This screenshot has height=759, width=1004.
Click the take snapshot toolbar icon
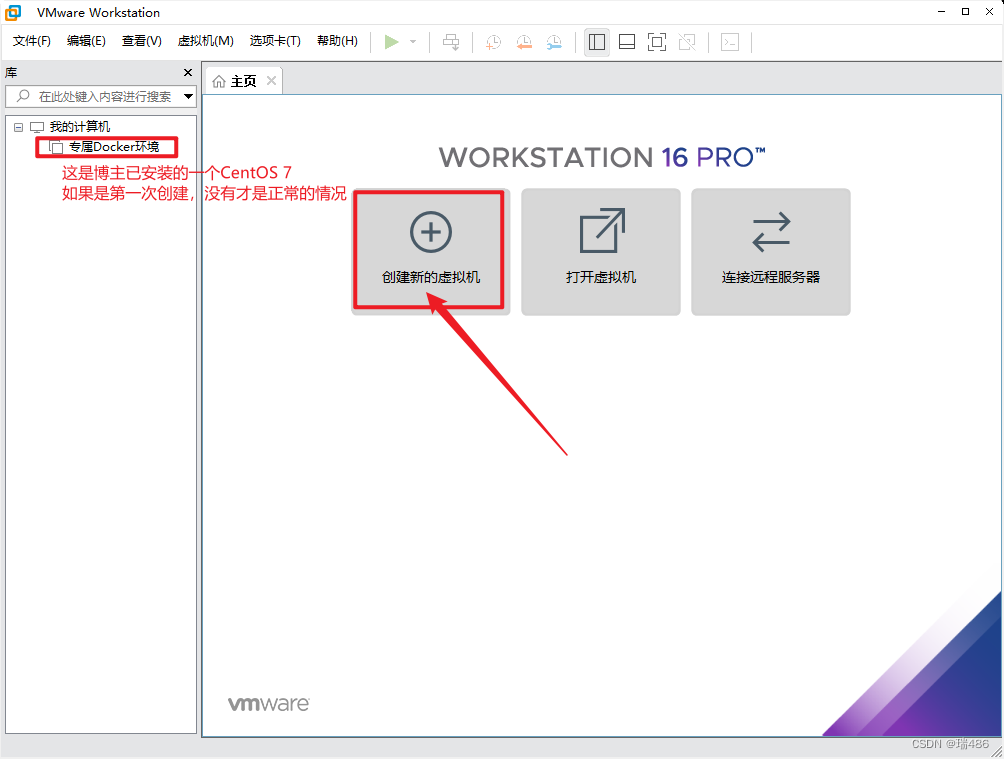[x=493, y=42]
